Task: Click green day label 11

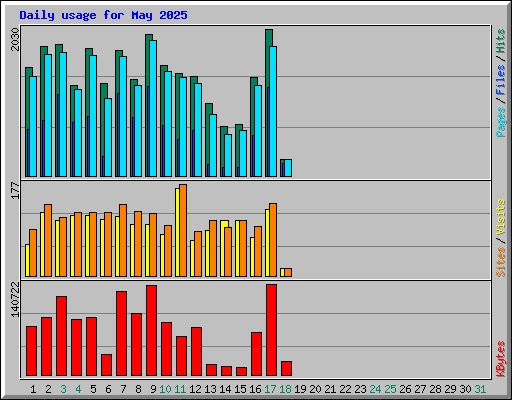Action: pyautogui.click(x=180, y=389)
